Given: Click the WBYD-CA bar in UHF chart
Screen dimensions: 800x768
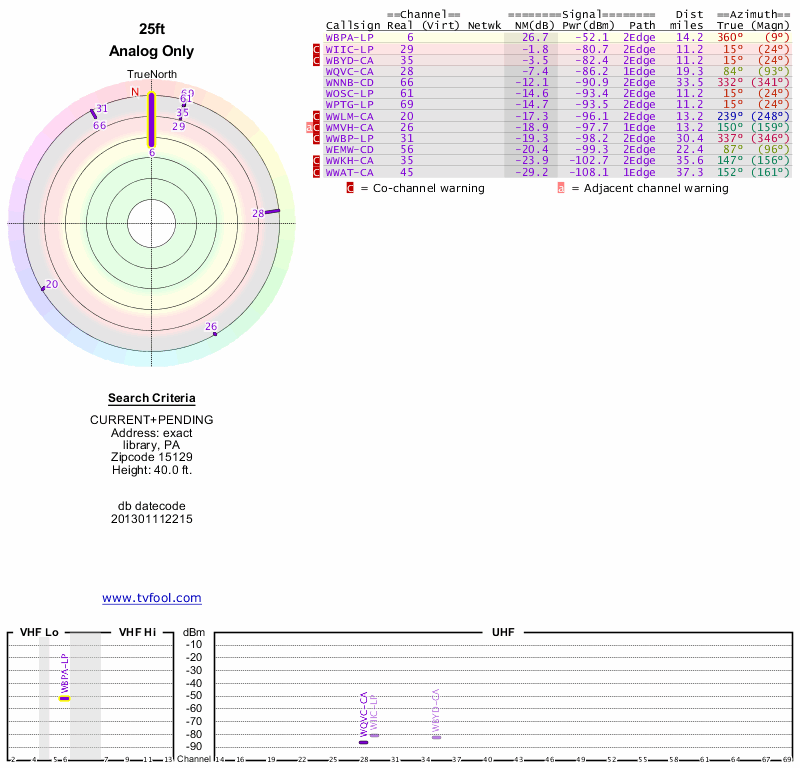Looking at the screenshot, I should click(x=436, y=736).
